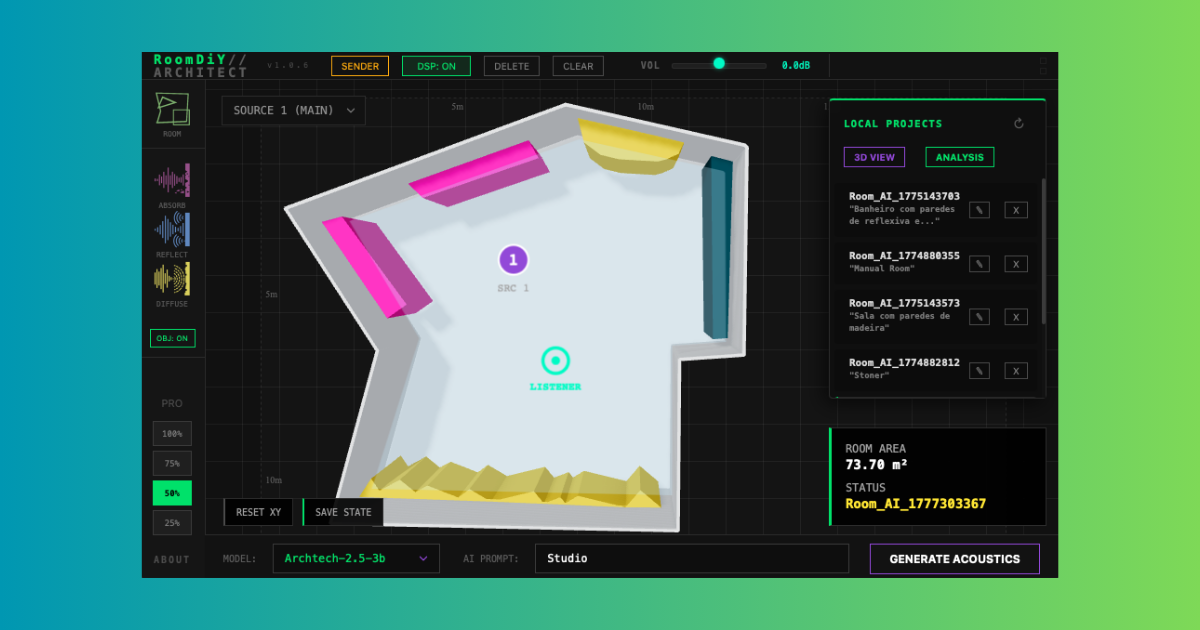The image size is (1200, 630).
Task: Click the cyan Listener marker
Action: [555, 360]
